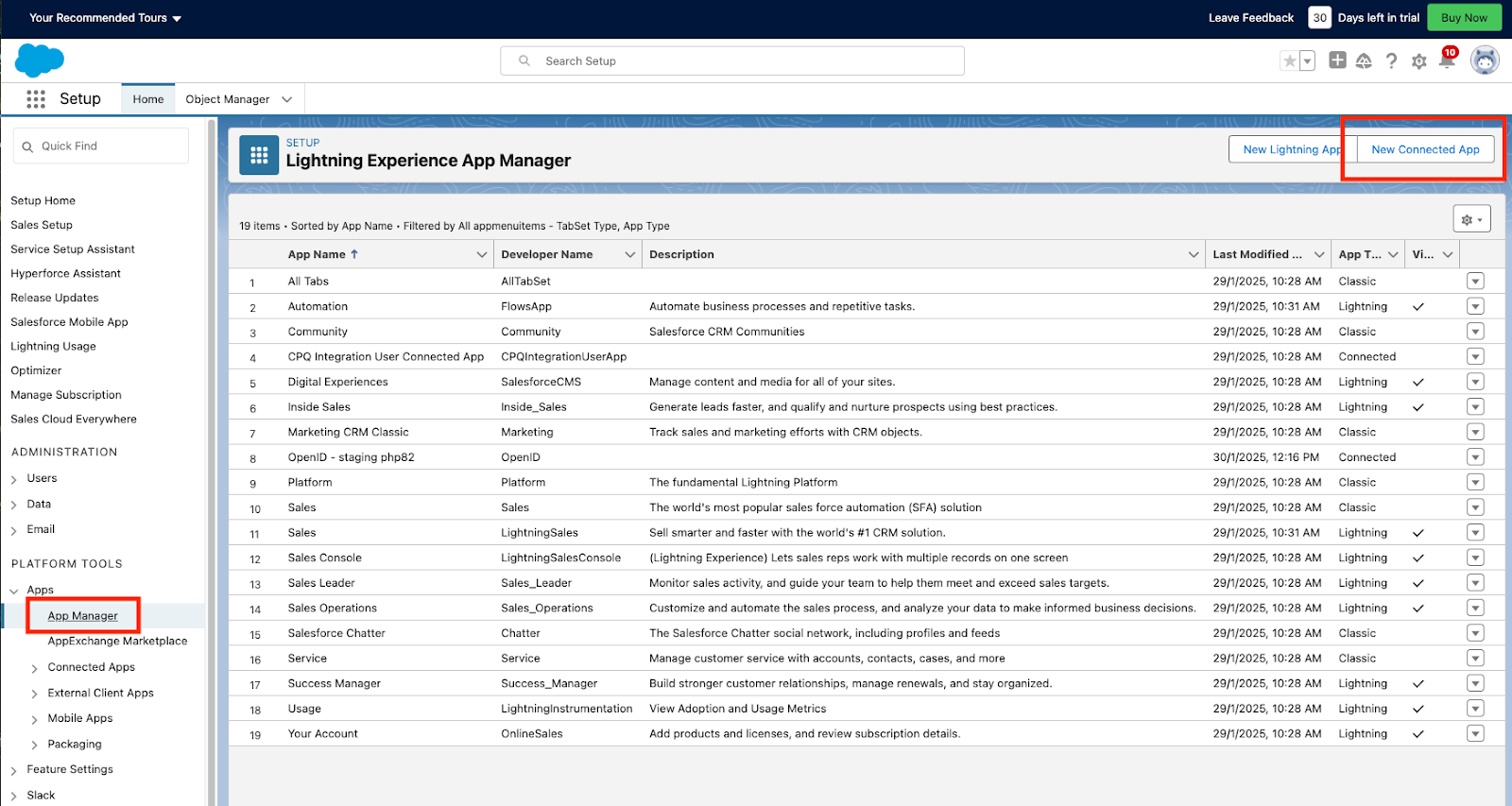Screen dimensions: 1512x806
Task: Open App Name column menu chevron
Action: [481, 254]
